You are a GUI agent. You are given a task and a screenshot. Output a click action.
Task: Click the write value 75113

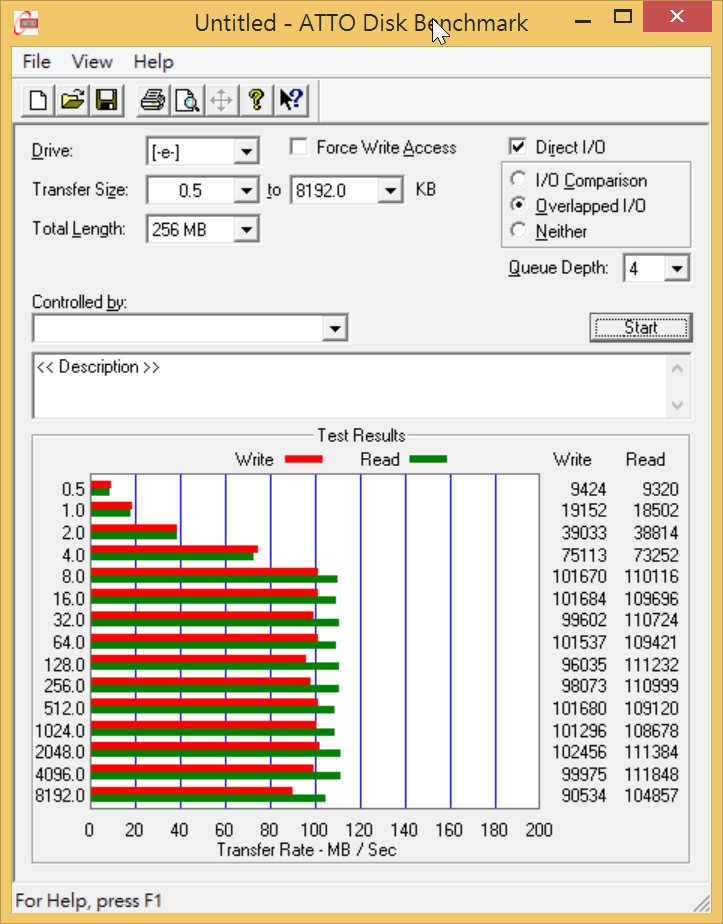[x=583, y=555]
